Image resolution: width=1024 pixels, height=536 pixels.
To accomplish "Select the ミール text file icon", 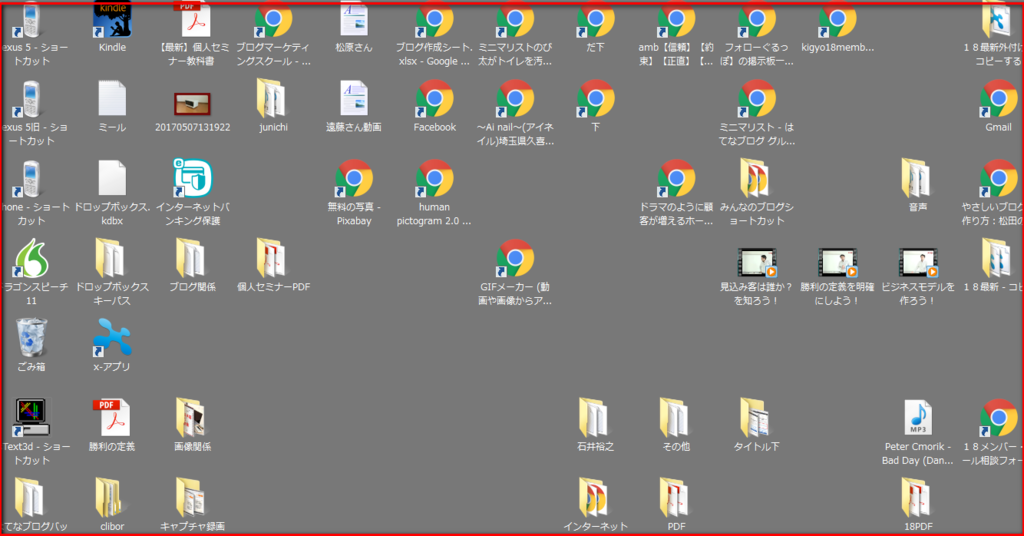I will pos(112,99).
